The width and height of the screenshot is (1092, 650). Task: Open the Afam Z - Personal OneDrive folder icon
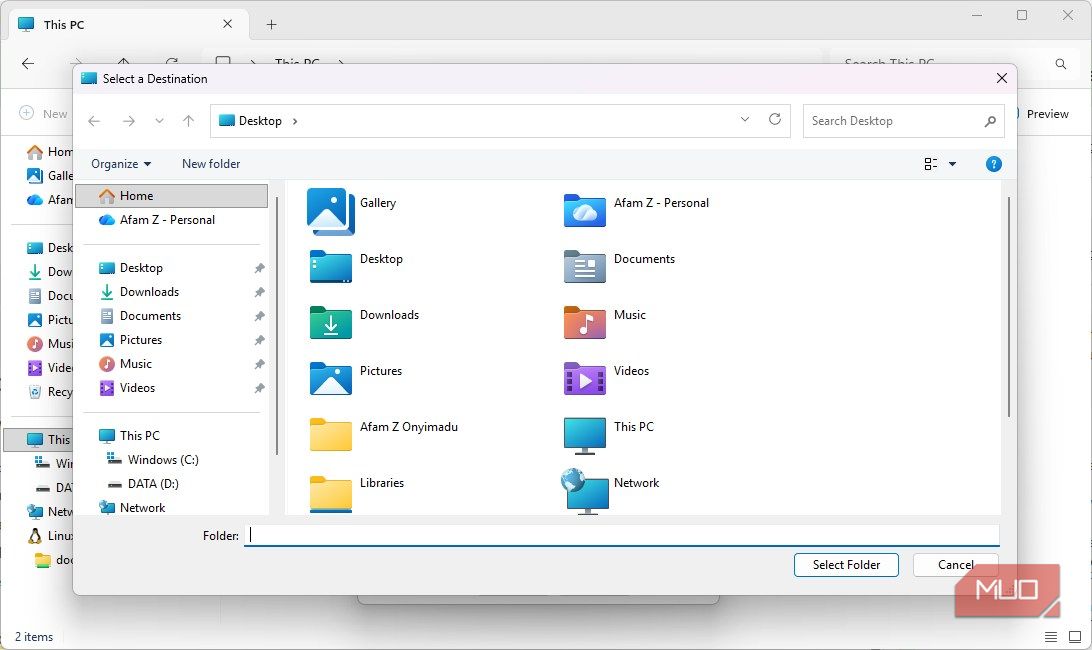coord(584,211)
